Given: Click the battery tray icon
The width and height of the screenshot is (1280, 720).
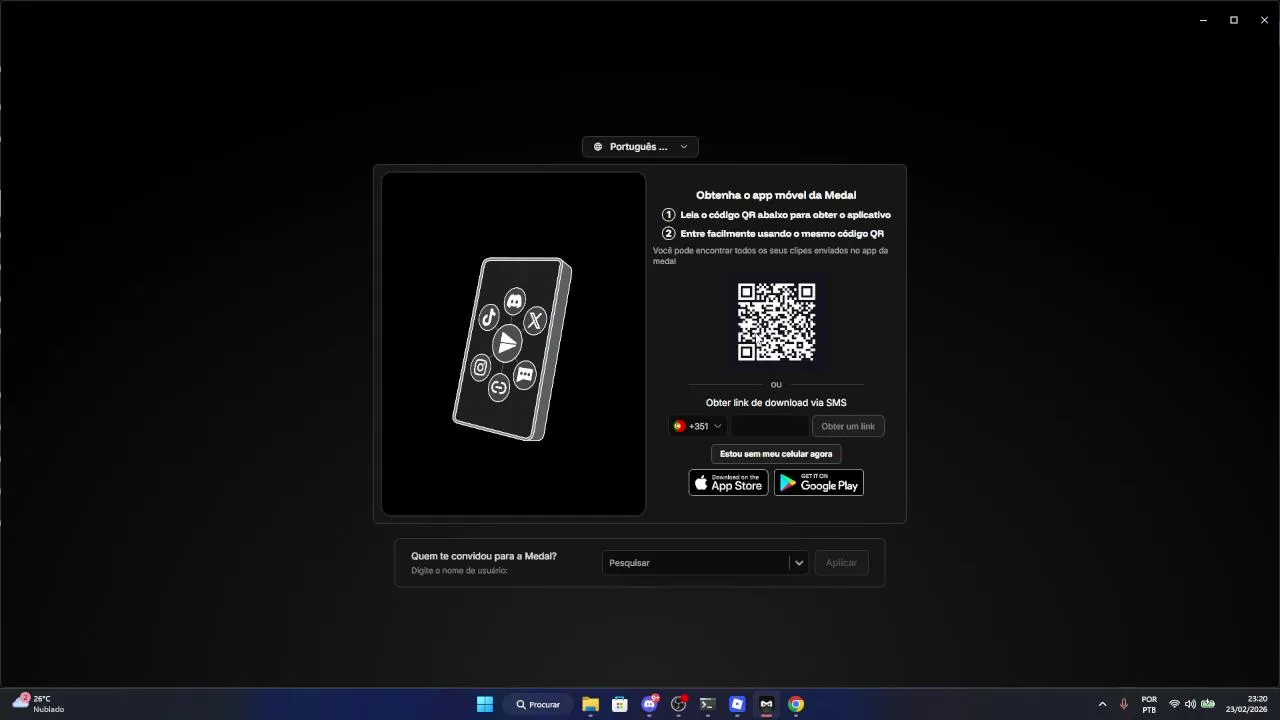Looking at the screenshot, I should [x=1208, y=704].
